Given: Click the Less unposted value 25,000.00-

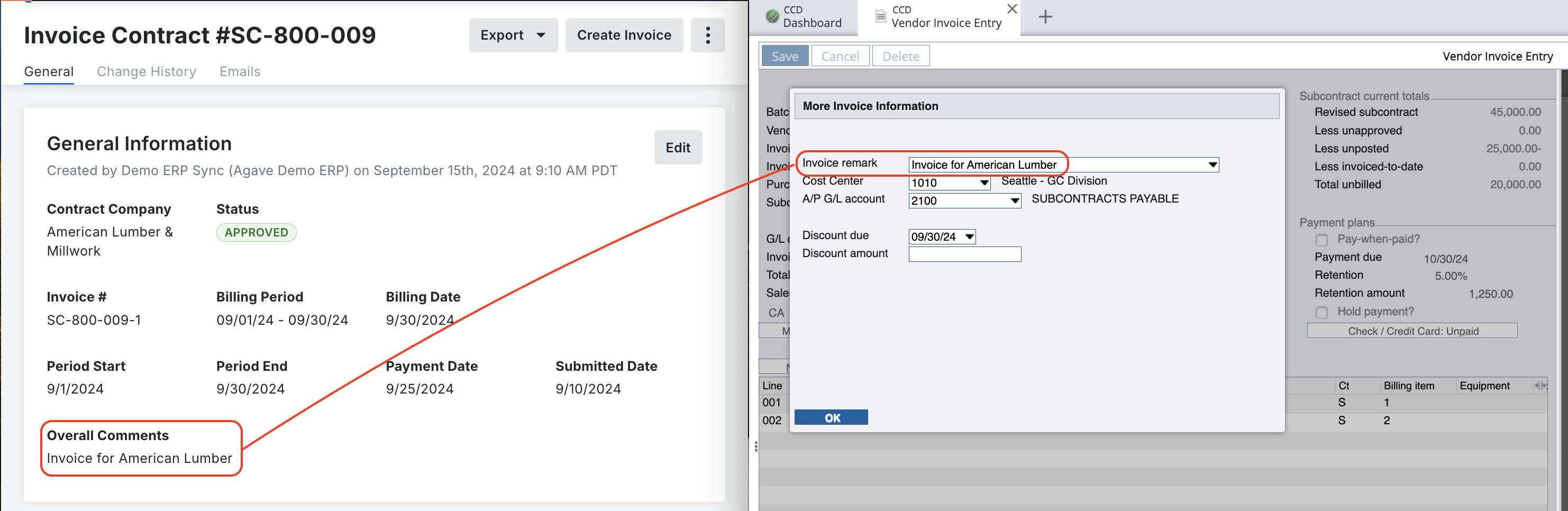Looking at the screenshot, I should coord(1513,149).
